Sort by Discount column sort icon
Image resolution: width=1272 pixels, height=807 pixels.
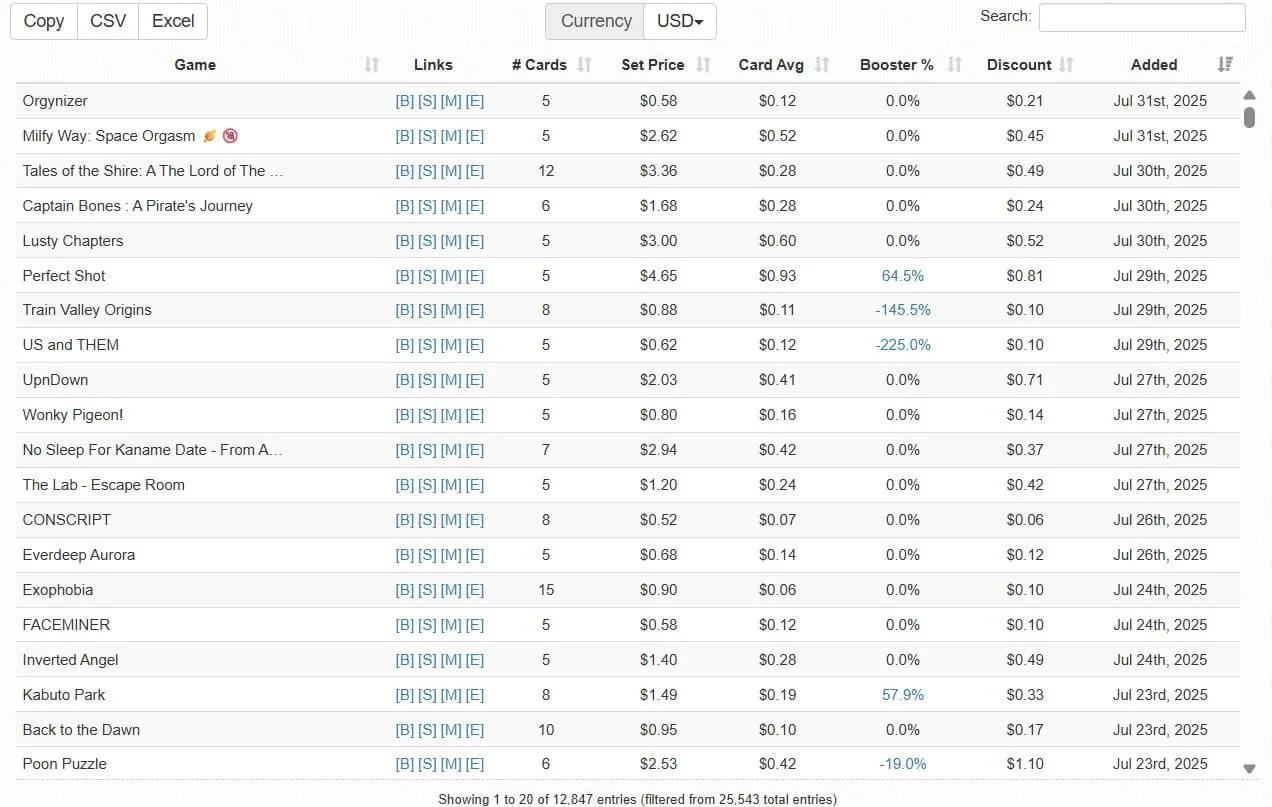pos(1066,65)
